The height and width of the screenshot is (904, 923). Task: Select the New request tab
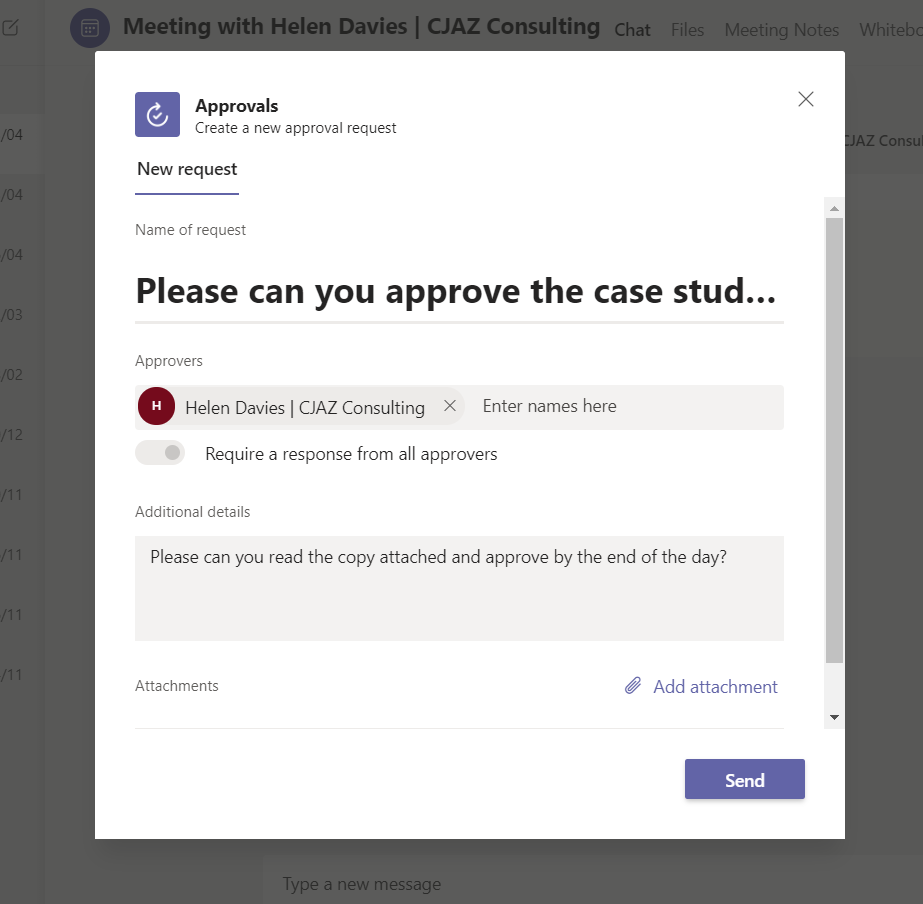pos(187,170)
